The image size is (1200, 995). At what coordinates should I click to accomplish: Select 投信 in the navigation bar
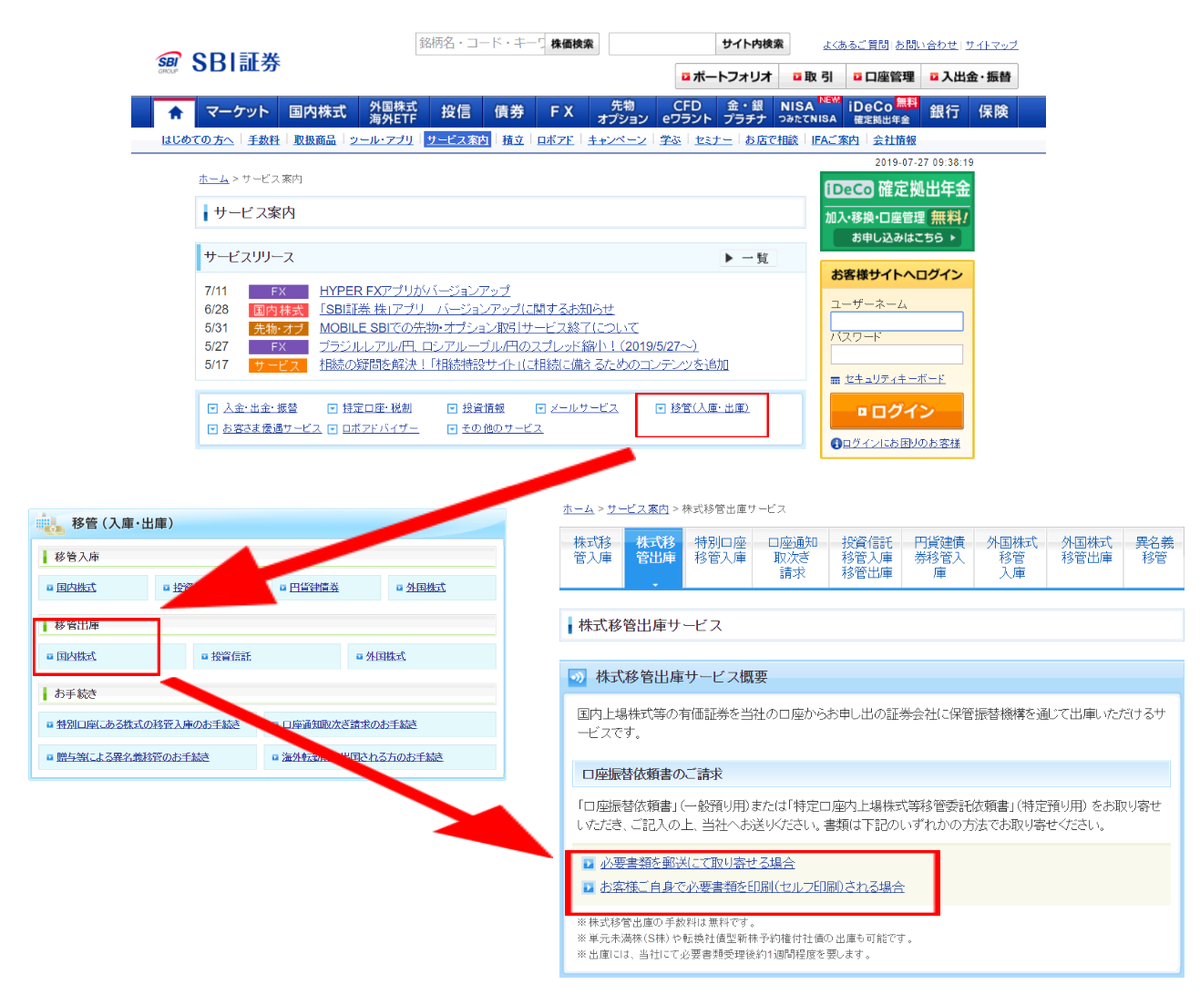tap(456, 112)
